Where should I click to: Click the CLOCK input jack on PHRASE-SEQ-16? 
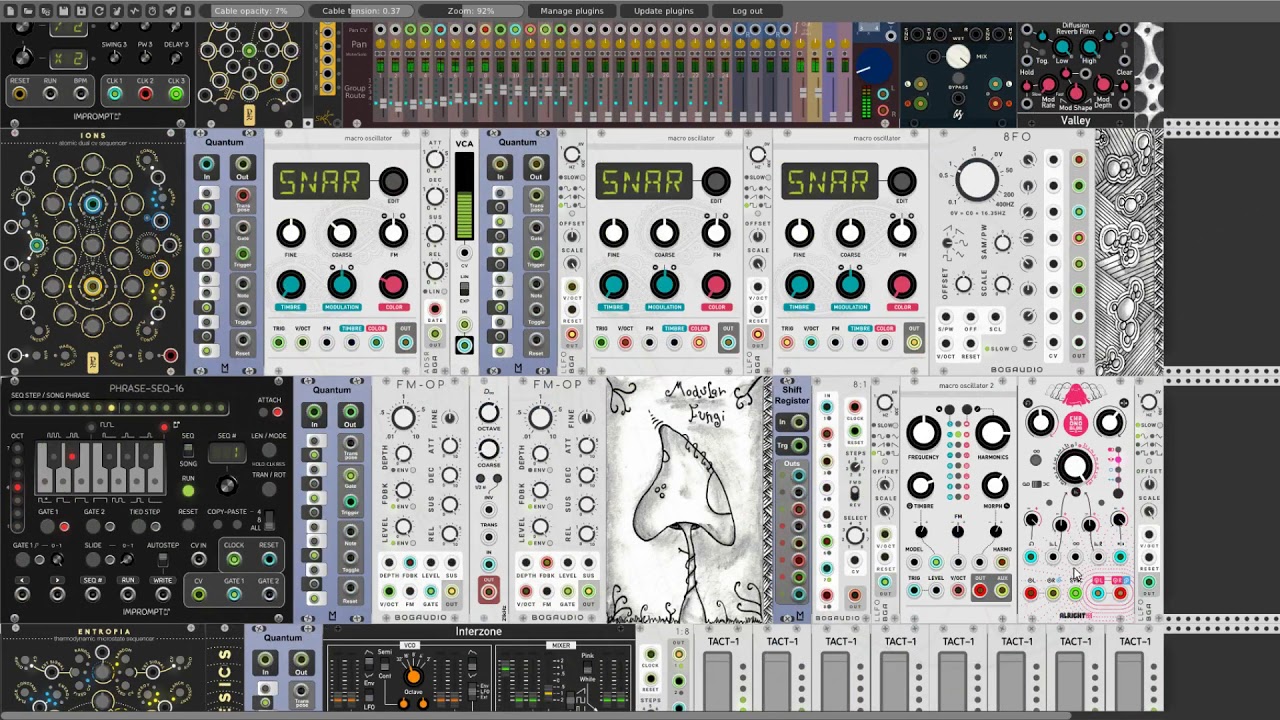pyautogui.click(x=234, y=559)
